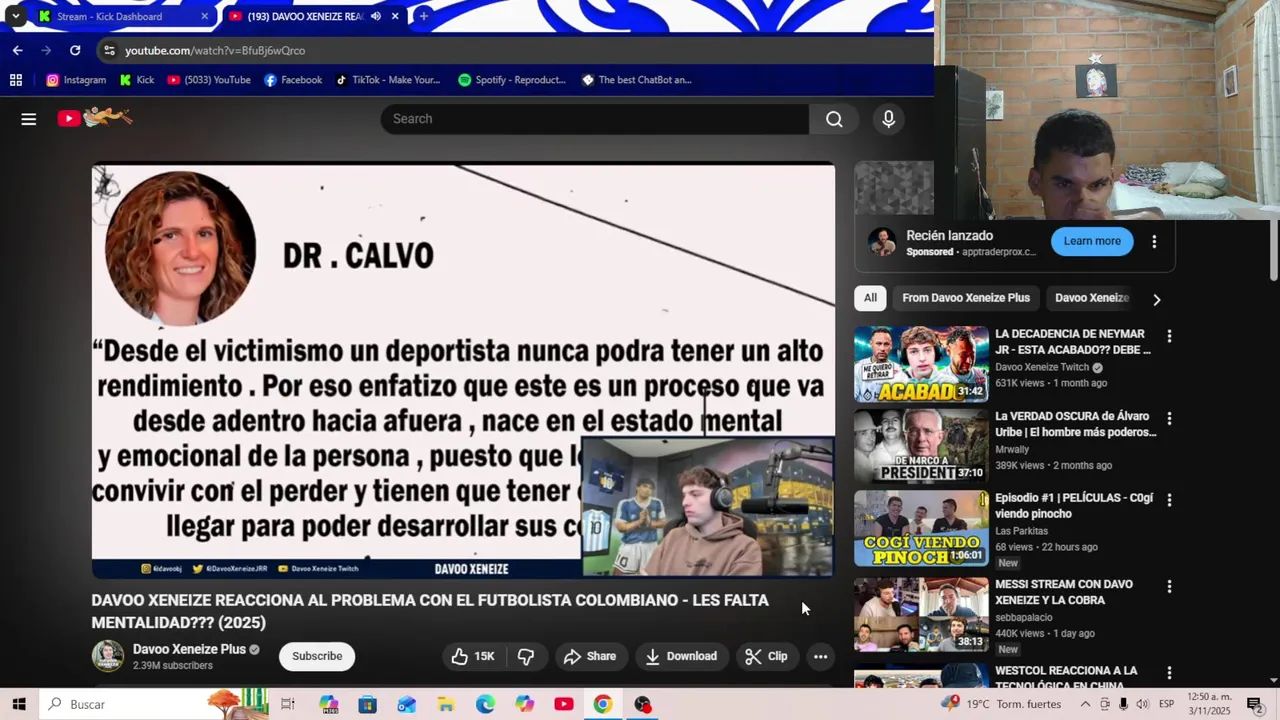Open Microsoft Store on the taskbar
This screenshot has height=720, width=1280.
[x=367, y=704]
